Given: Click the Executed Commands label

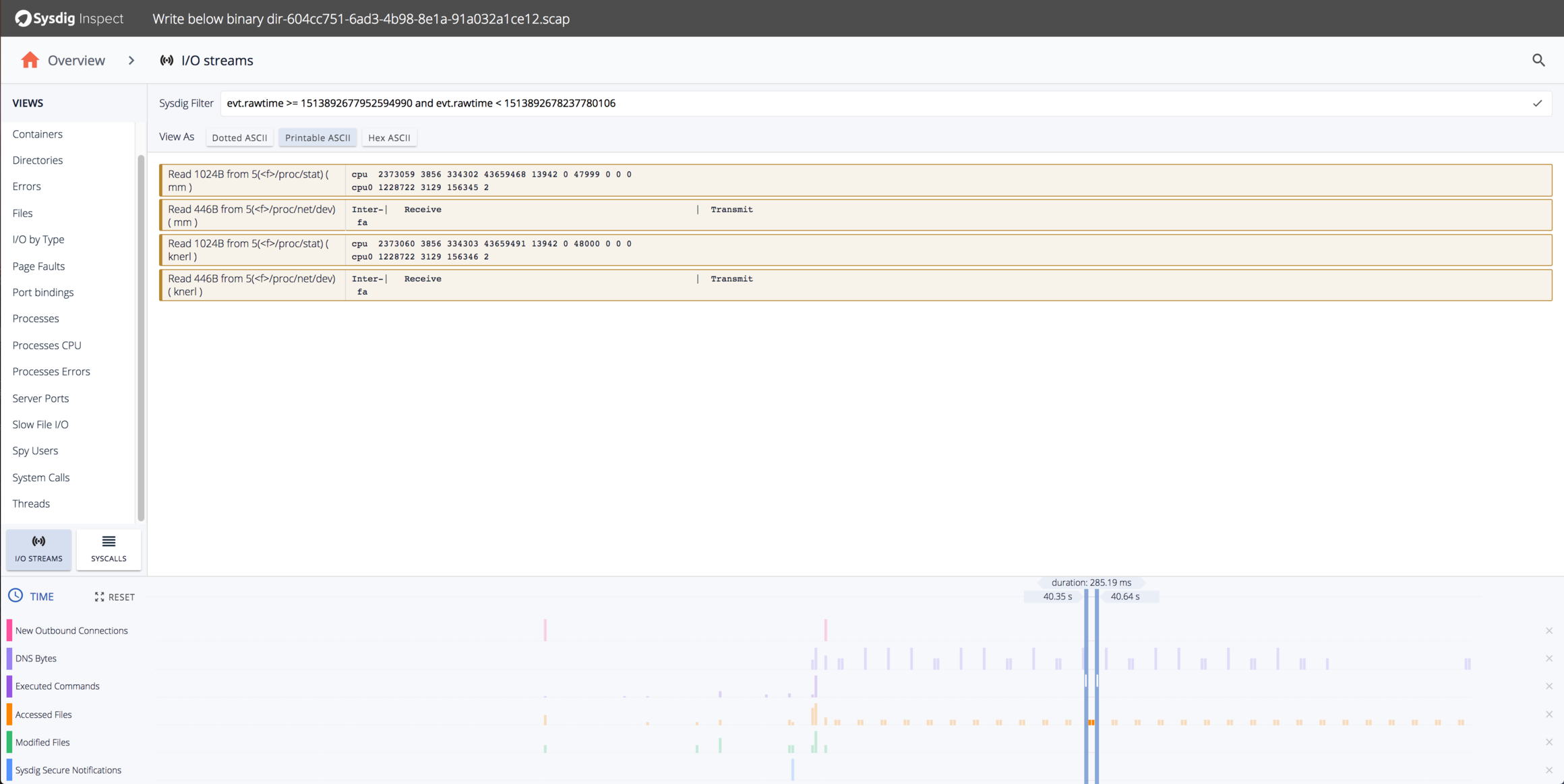Looking at the screenshot, I should (x=57, y=686).
